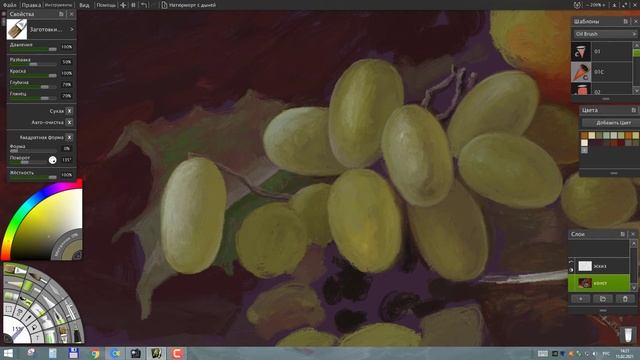The height and width of the screenshot is (360, 640).
Task: Select the 01 oil brush template
Action: [x=601, y=51]
